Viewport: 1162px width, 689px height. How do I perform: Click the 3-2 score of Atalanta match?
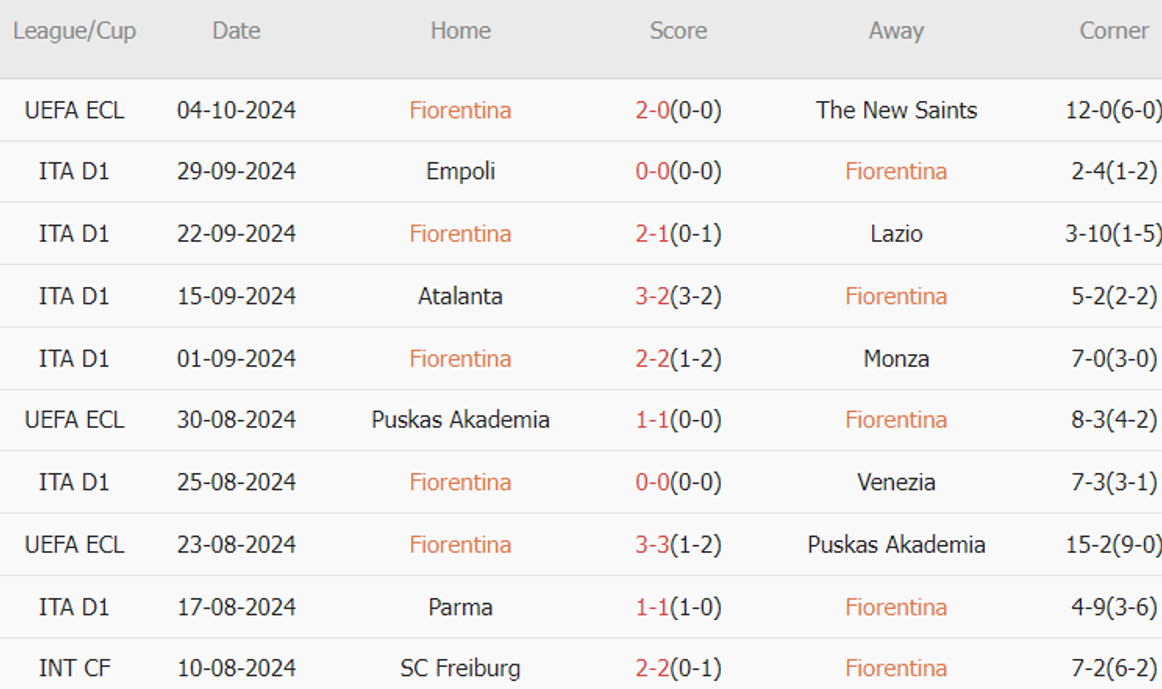coord(652,296)
